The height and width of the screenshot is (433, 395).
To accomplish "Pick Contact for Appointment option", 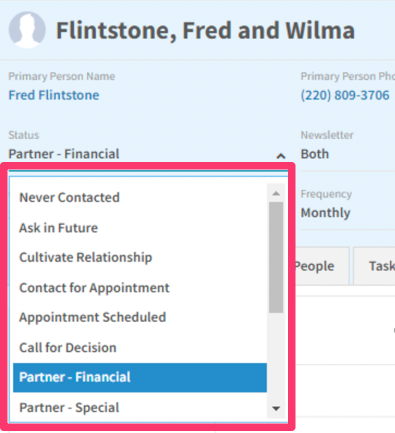I will click(140, 288).
